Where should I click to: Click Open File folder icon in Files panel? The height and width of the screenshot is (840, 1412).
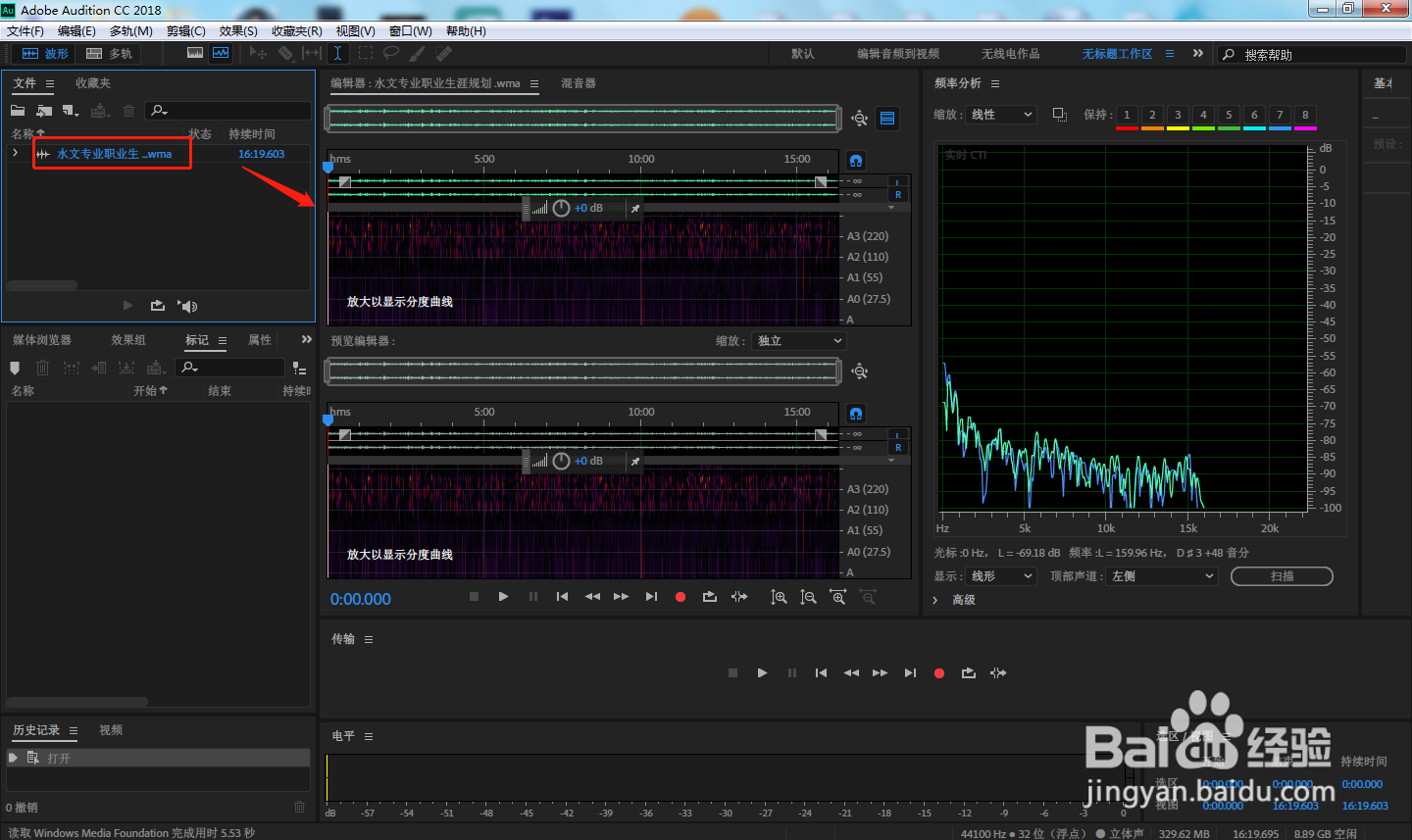coord(18,111)
